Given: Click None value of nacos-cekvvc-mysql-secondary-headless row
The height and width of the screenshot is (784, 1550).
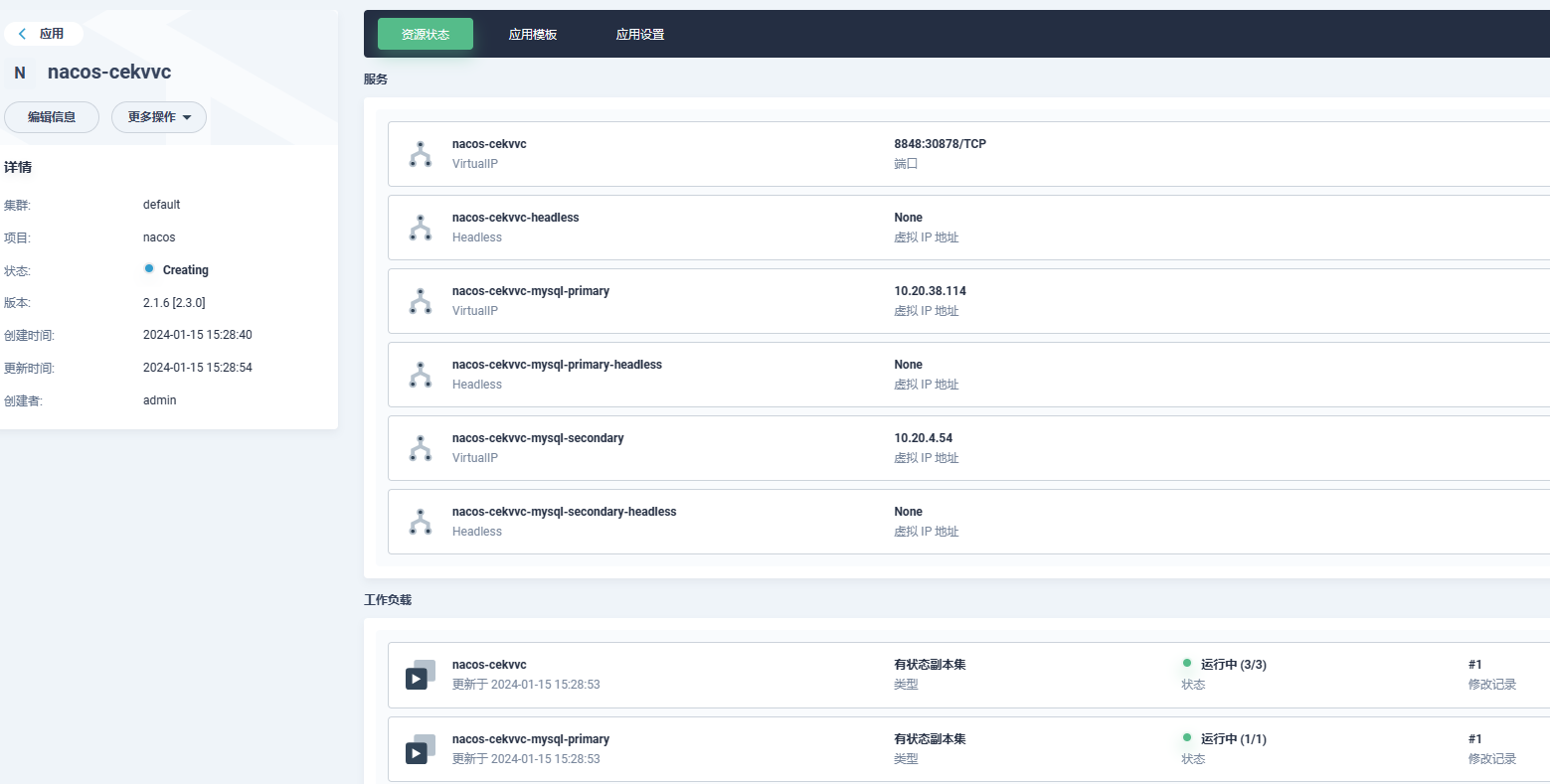Looking at the screenshot, I should tap(909, 512).
